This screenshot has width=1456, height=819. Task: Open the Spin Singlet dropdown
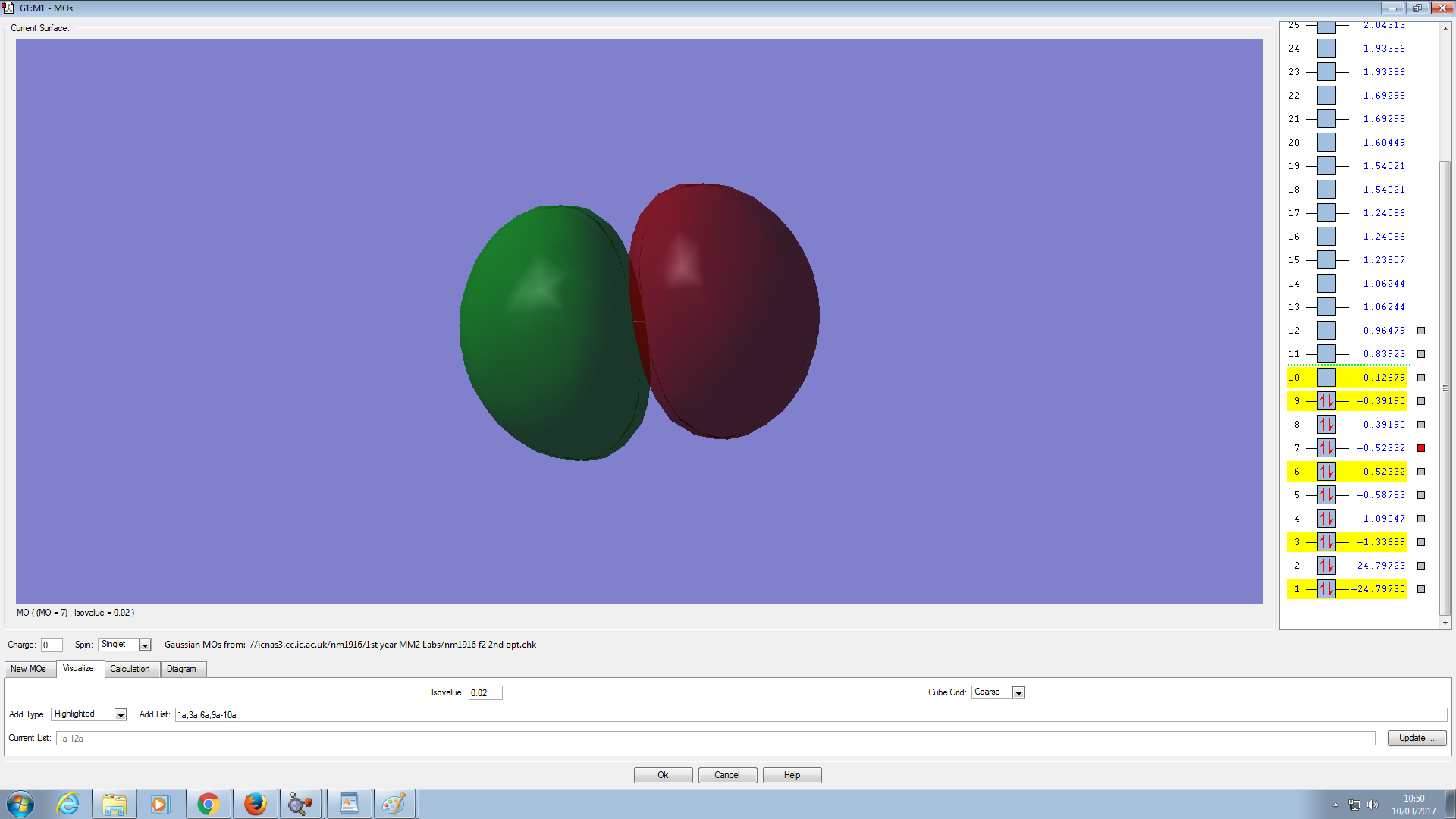click(145, 645)
